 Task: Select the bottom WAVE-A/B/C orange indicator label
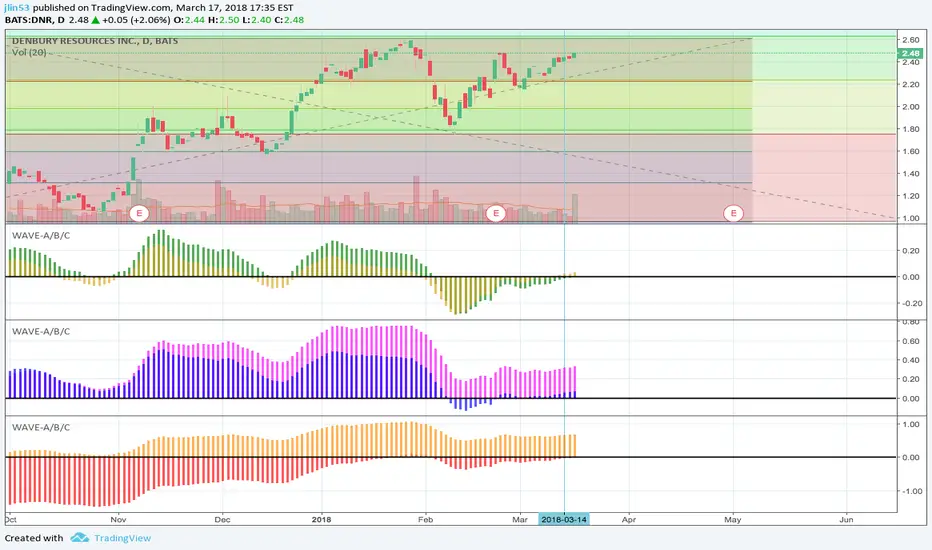coord(41,427)
